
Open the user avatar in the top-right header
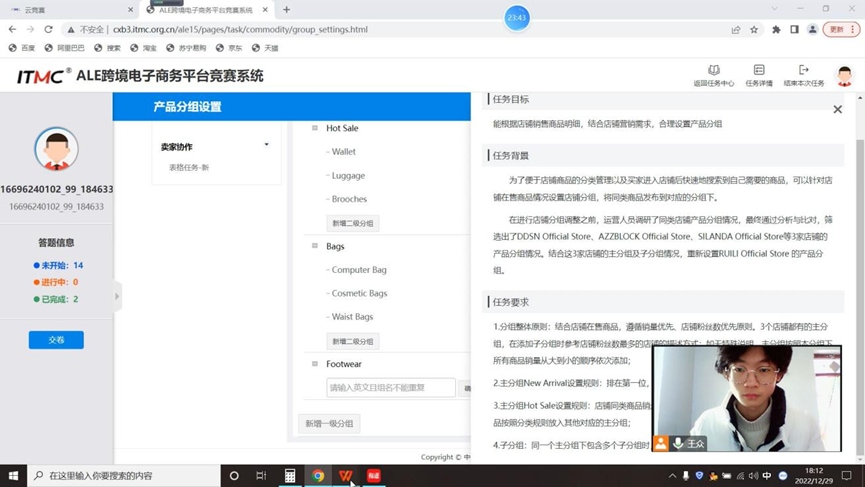844,76
